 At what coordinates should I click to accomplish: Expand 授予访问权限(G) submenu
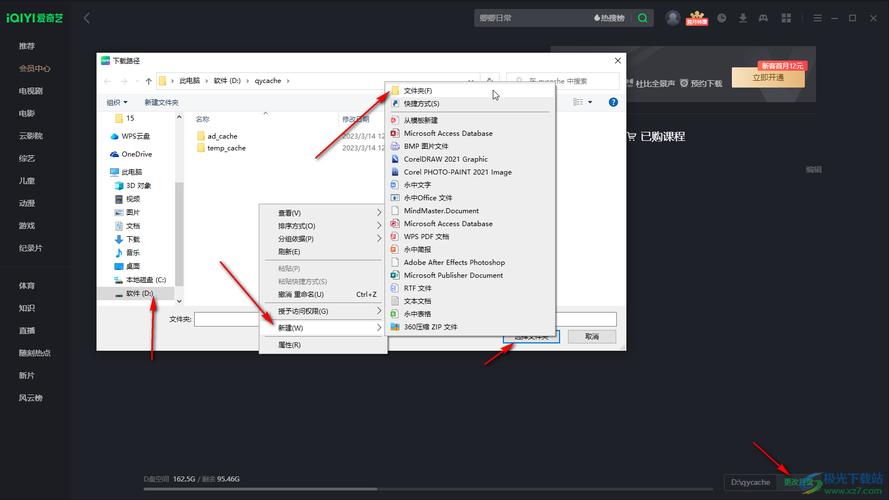coord(323,311)
